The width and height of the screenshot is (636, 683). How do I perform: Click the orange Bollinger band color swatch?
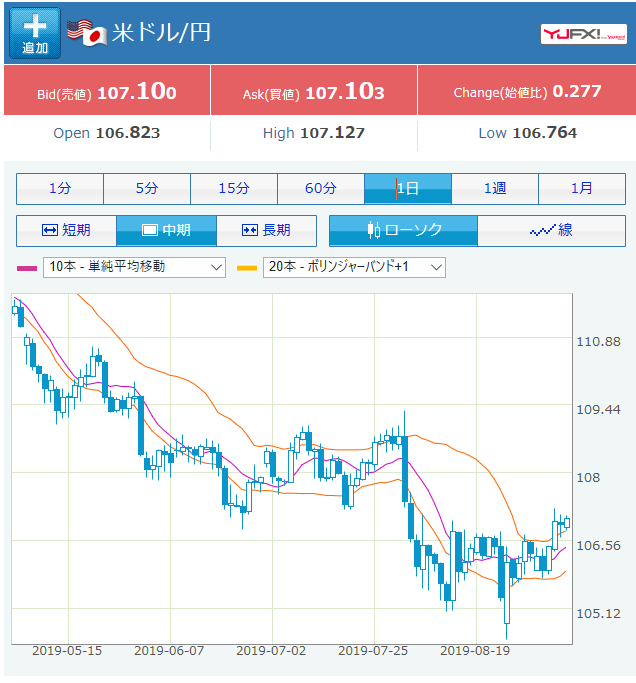tap(247, 268)
